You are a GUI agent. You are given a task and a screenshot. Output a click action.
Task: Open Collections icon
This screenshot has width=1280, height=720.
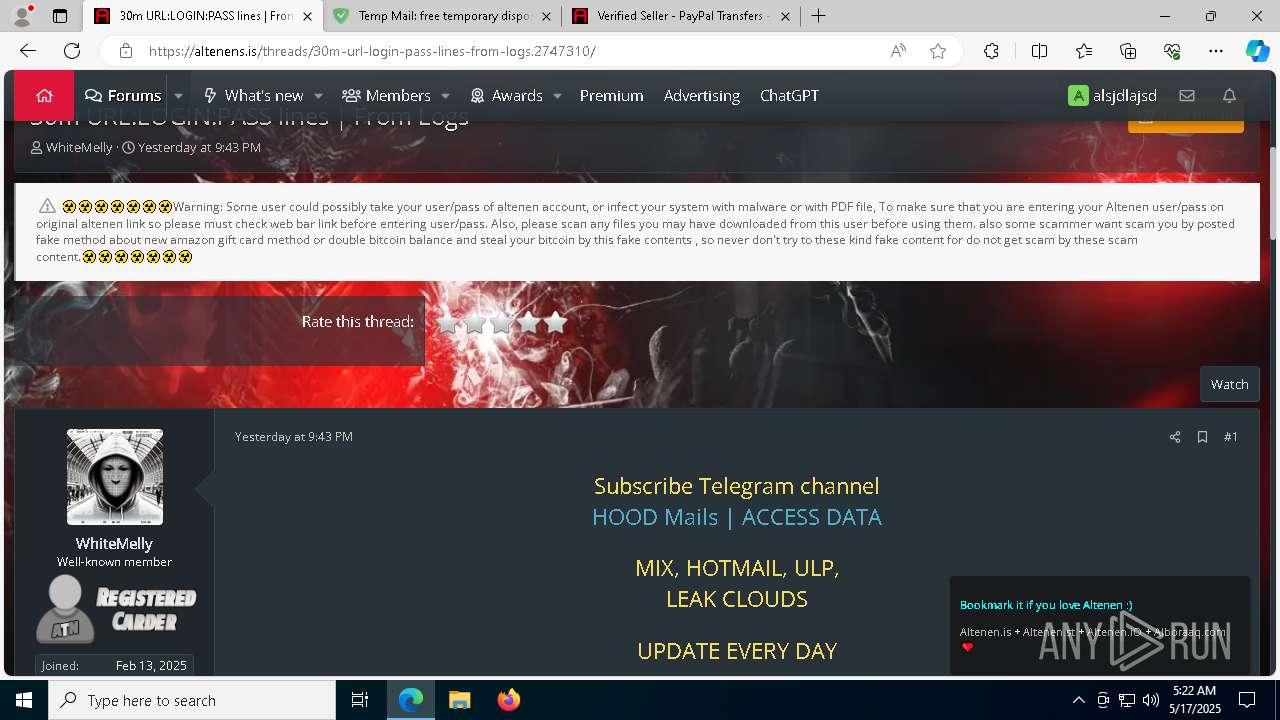click(1128, 51)
